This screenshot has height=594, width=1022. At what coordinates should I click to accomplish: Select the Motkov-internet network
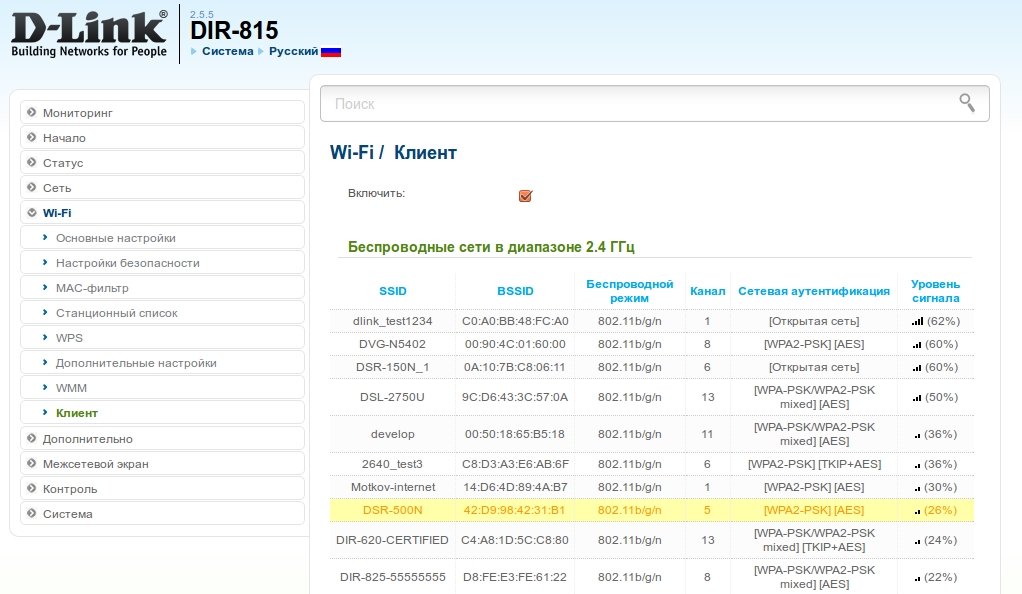point(392,487)
